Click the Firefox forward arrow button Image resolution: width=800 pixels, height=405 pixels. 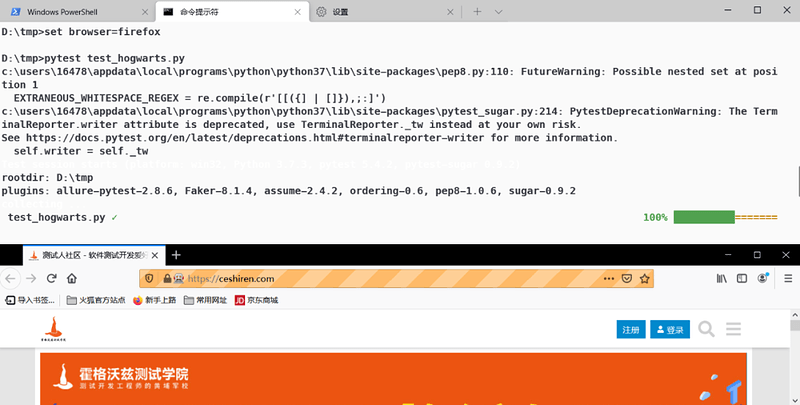tap(31, 279)
